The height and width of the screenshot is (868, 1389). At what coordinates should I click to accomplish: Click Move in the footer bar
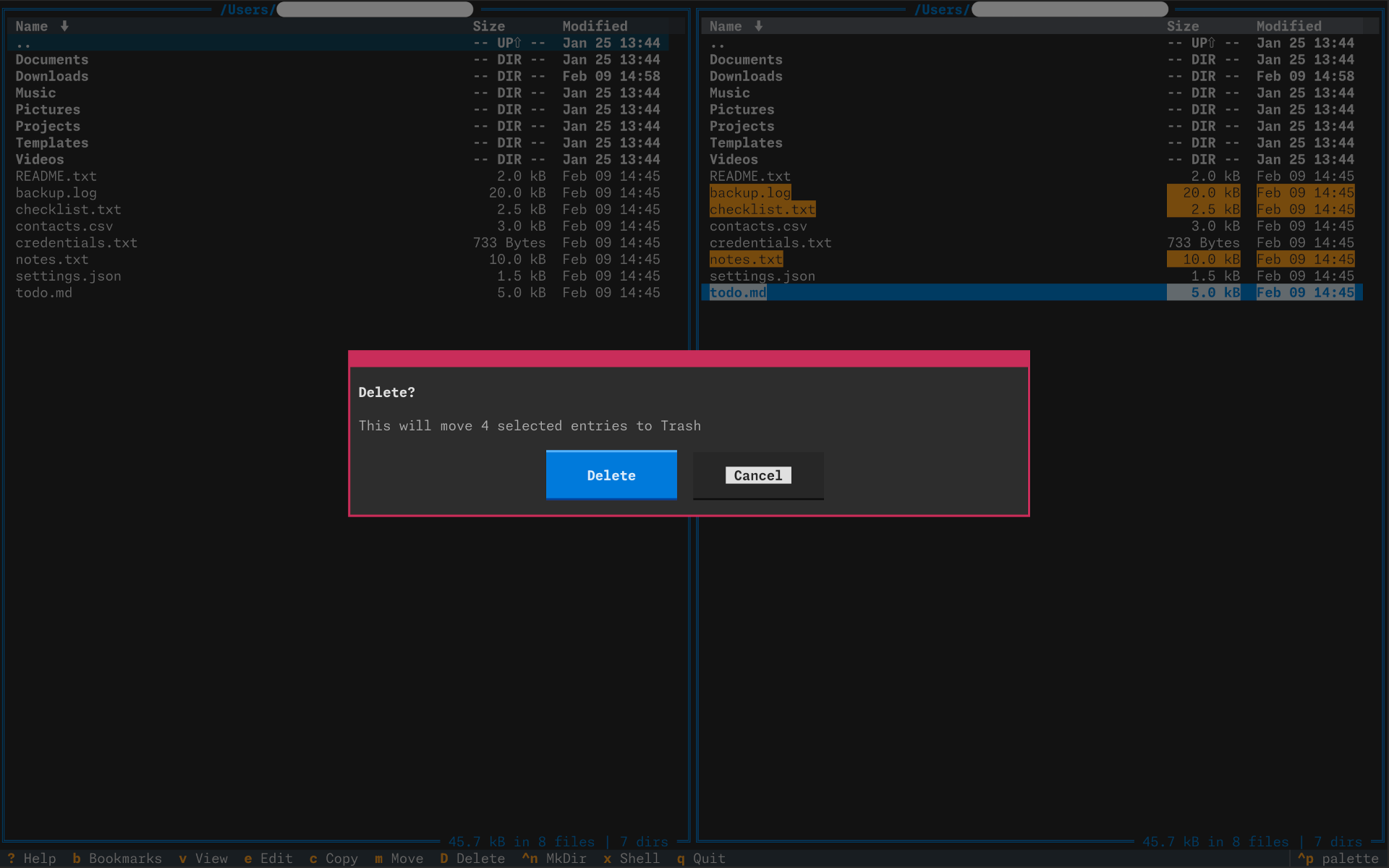coord(399,859)
